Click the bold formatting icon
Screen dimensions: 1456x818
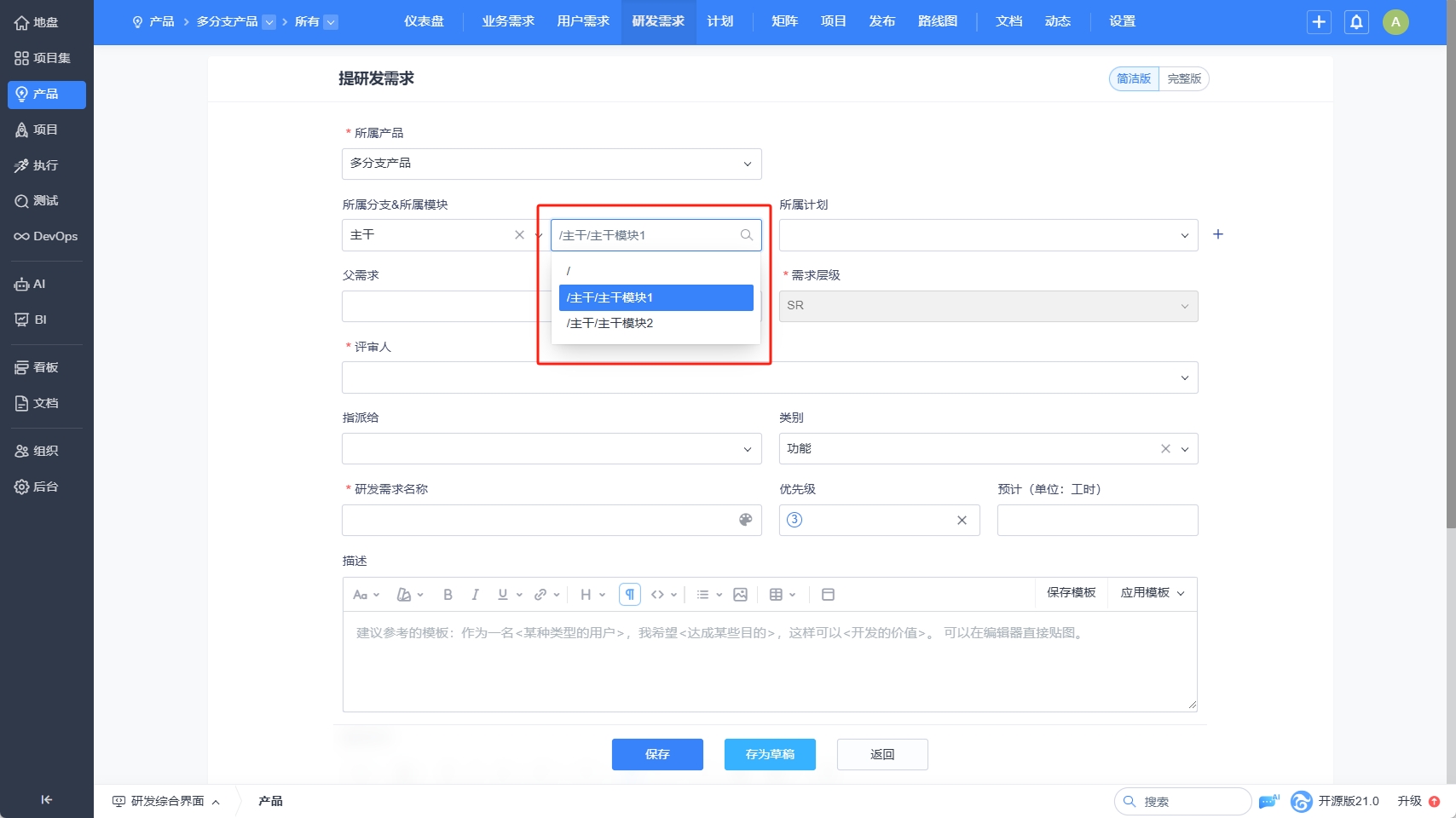click(x=448, y=595)
